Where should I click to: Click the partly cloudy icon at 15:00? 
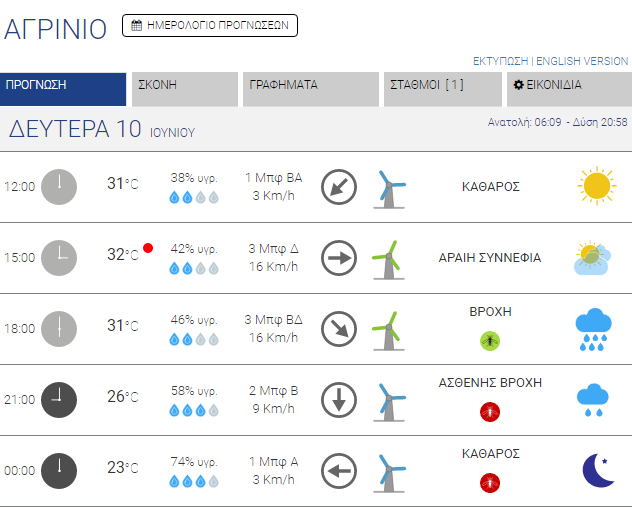pyautogui.click(x=594, y=258)
